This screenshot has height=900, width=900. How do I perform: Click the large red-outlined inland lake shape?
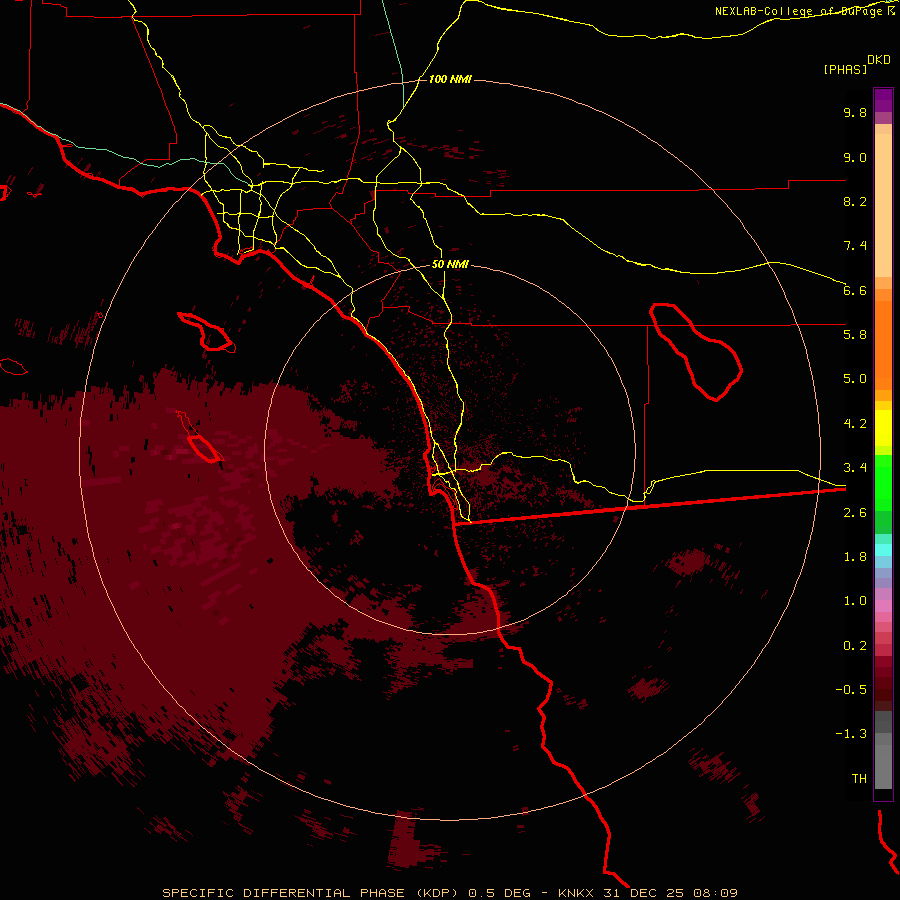696,352
